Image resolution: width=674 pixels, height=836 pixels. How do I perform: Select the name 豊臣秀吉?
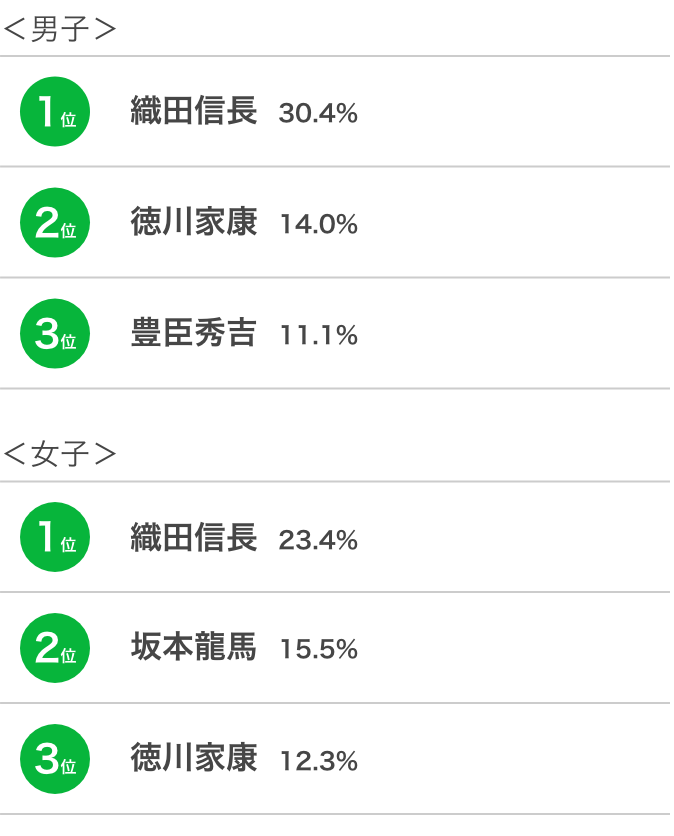pyautogui.click(x=194, y=334)
